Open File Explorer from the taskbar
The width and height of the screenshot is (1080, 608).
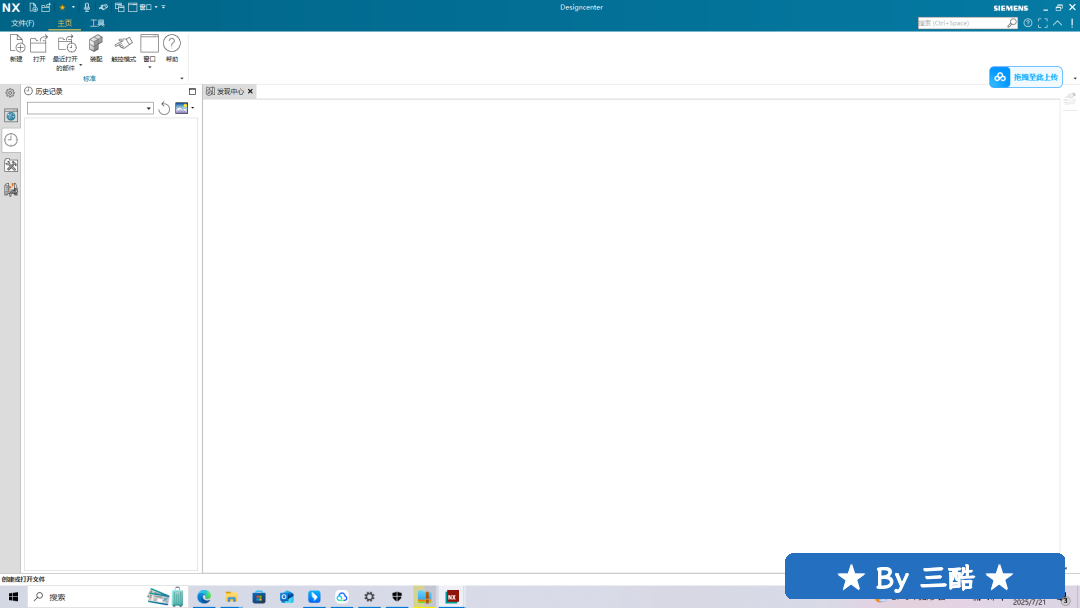[x=231, y=597]
